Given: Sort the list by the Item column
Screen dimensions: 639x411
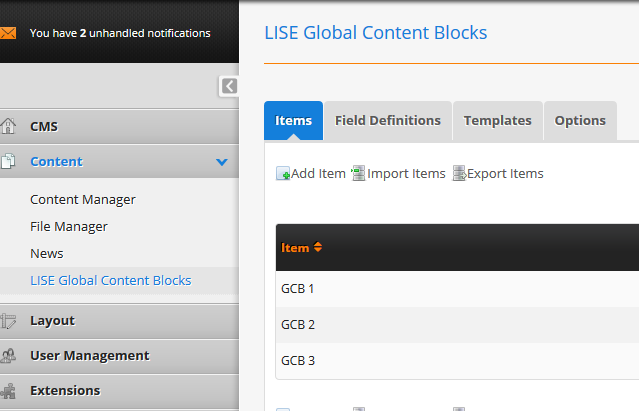Looking at the screenshot, I should 301,248.
